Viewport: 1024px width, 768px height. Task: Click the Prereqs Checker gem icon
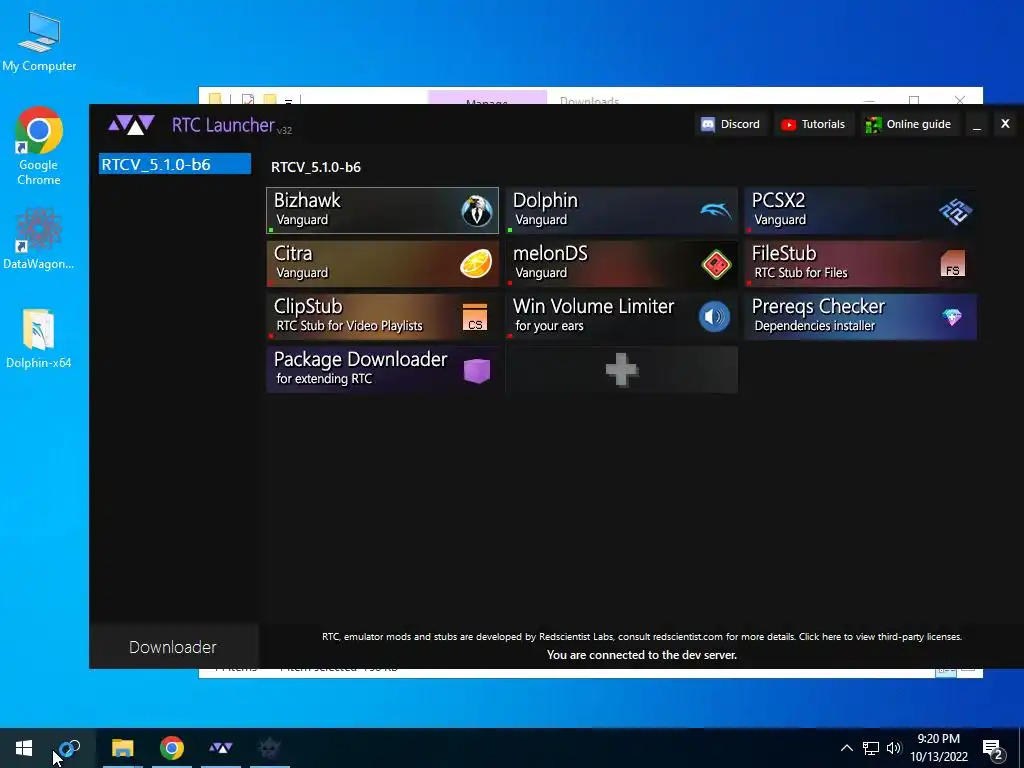(x=952, y=317)
